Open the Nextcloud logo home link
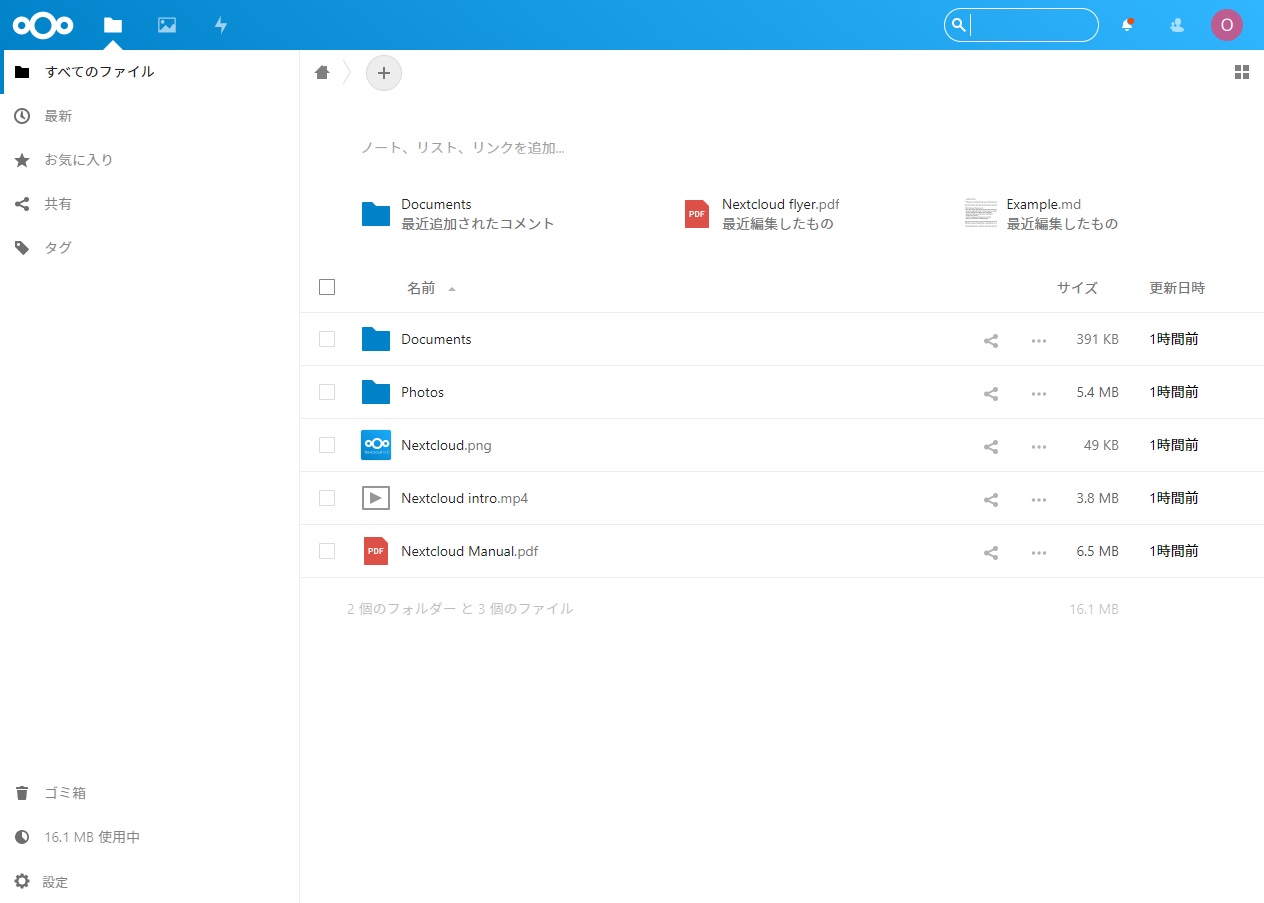The height and width of the screenshot is (903, 1264). [43, 25]
